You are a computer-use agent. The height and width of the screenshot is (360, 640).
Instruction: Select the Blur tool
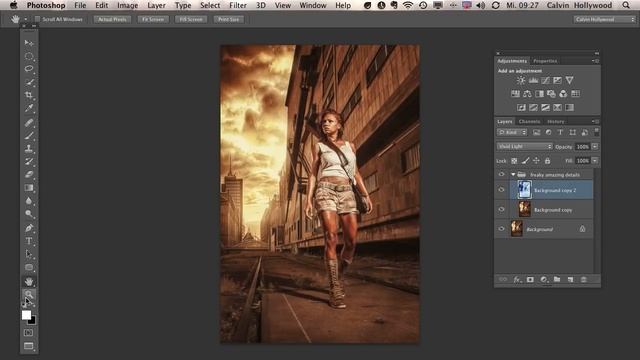(x=29, y=201)
